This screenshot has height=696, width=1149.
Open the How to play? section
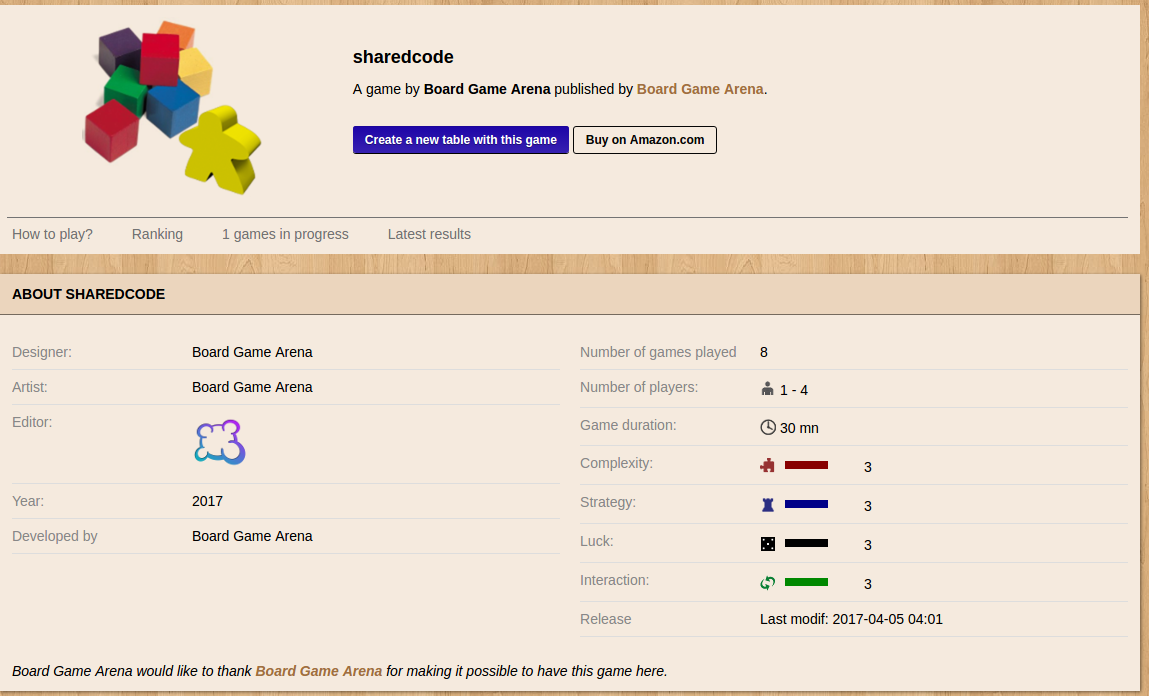[x=52, y=234]
